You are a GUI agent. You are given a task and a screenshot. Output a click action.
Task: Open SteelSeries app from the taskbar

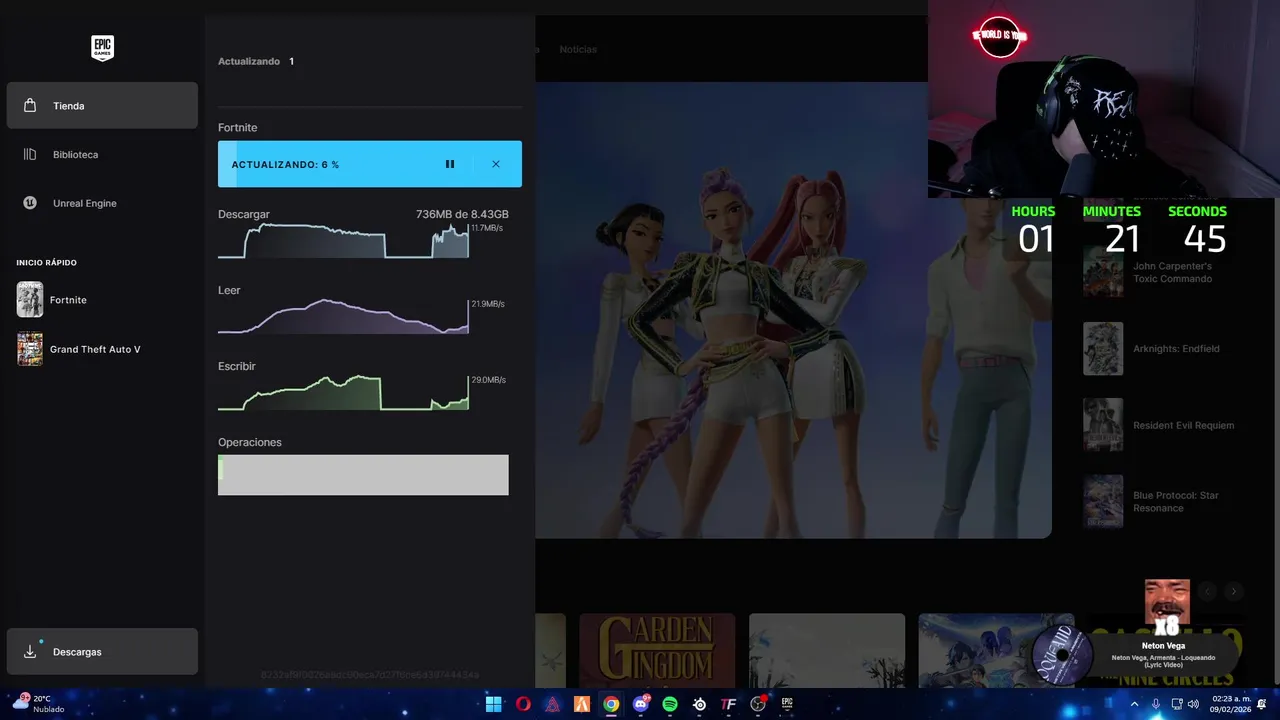pos(699,704)
